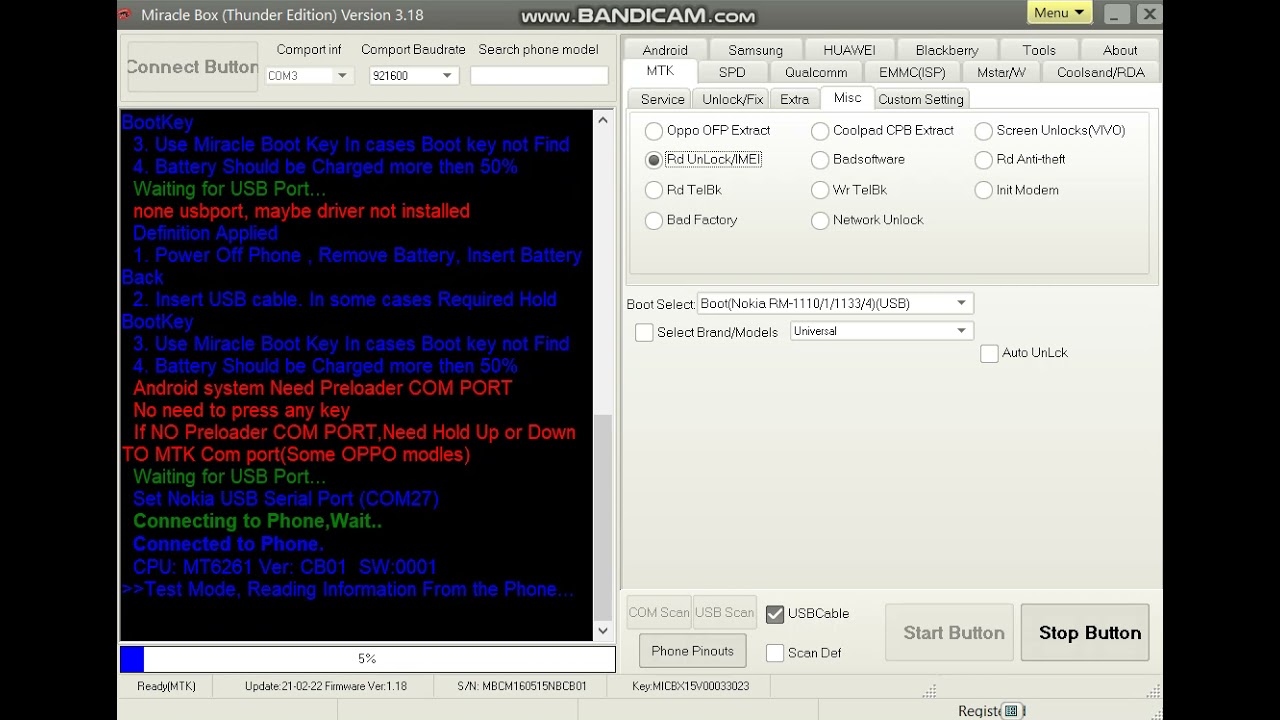1280x720 pixels.
Task: Open the Blackberry tab
Action: pyautogui.click(x=947, y=50)
